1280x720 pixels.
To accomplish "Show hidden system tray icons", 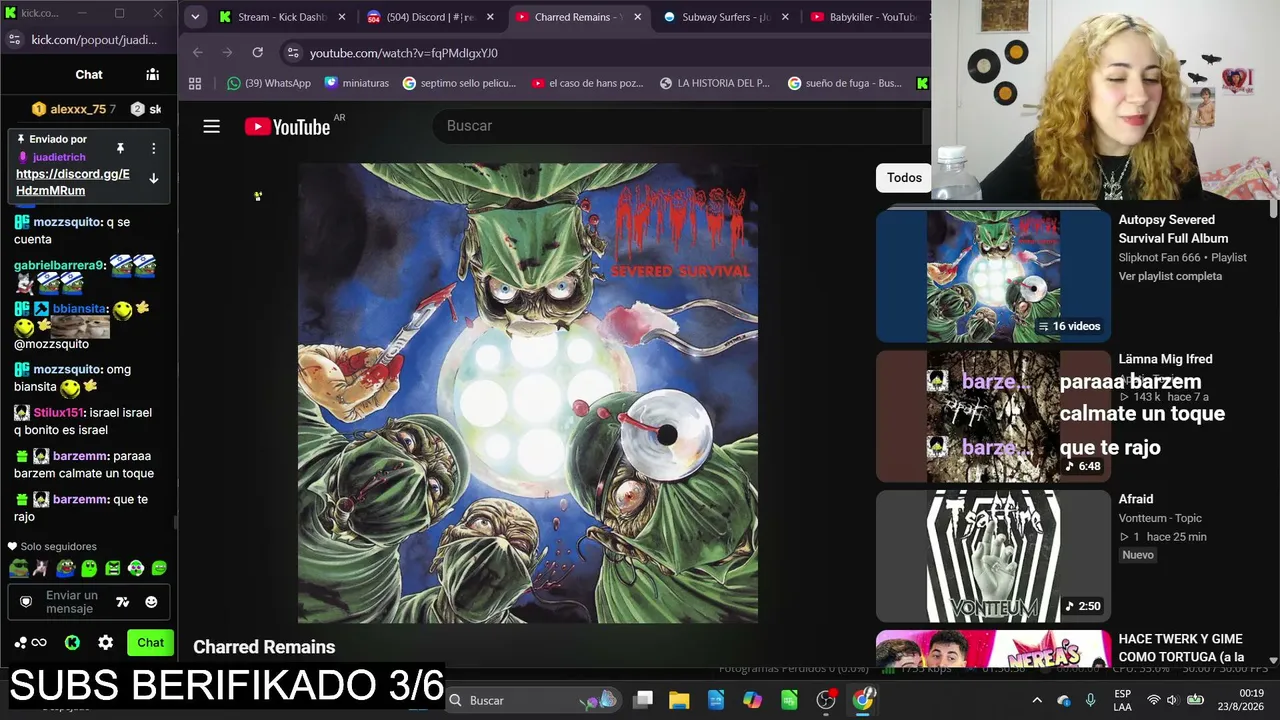I will 1037,700.
